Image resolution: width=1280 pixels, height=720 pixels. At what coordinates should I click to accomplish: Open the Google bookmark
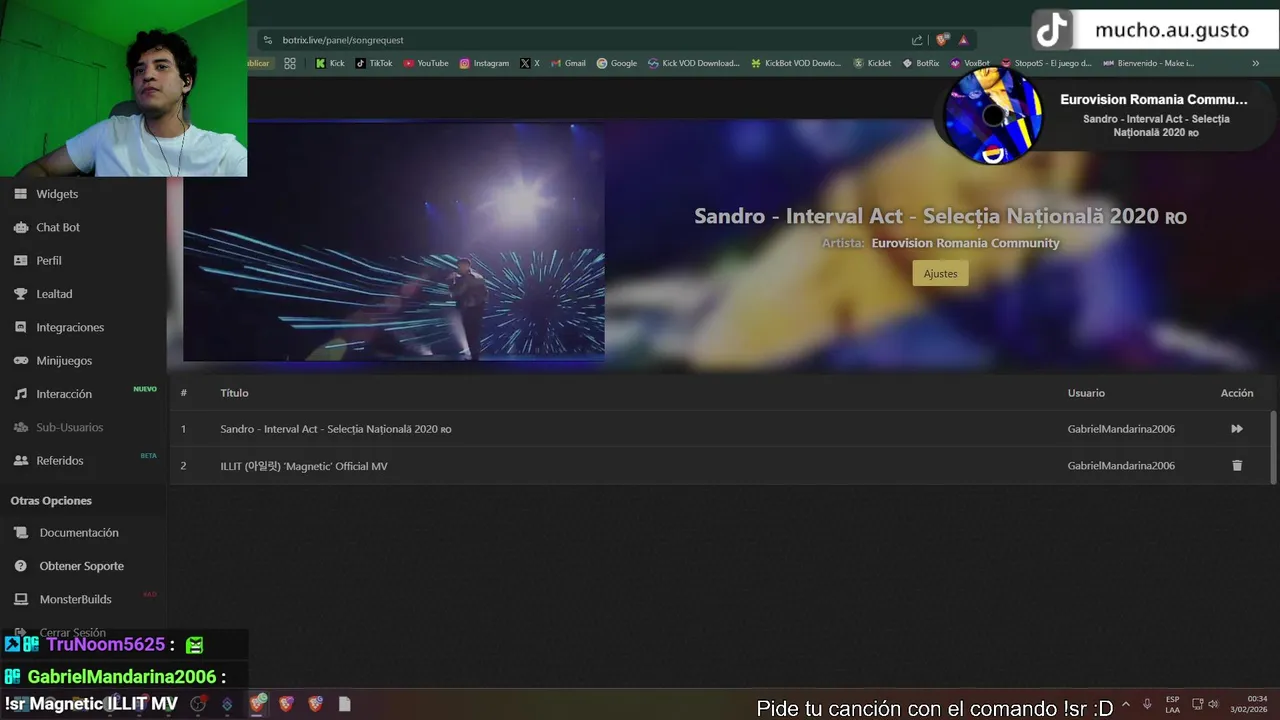click(617, 63)
